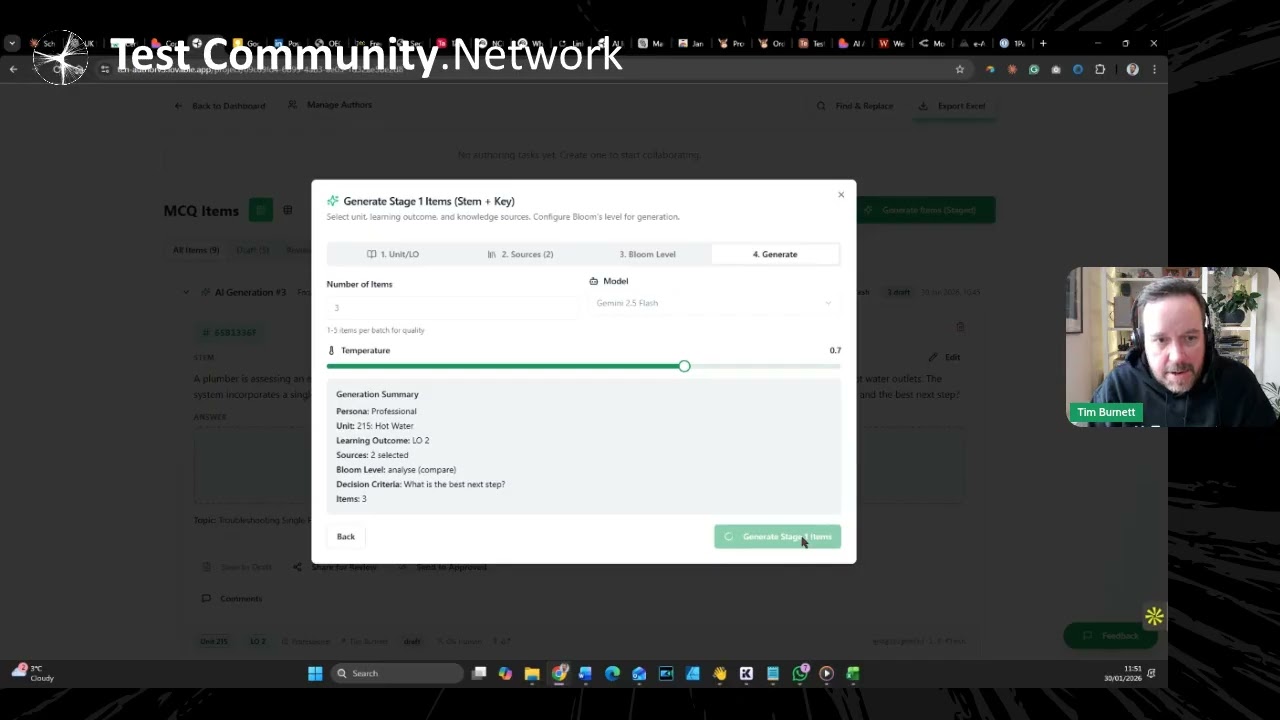
Task: Open the browser Extensions puzzle icon
Action: (x=1100, y=70)
